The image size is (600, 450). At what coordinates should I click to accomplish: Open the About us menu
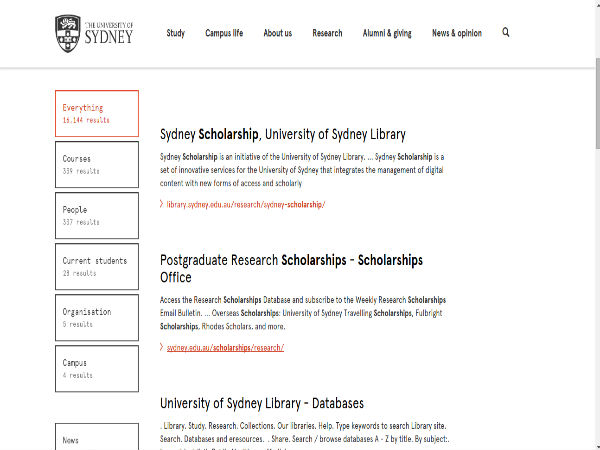coord(278,33)
